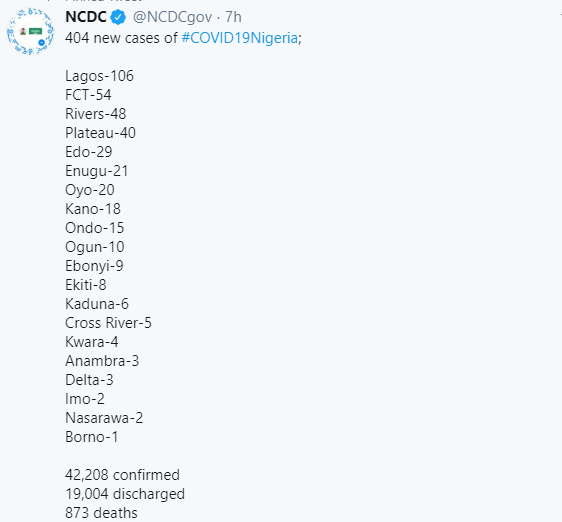Select the Plateau-40 line
Image resolution: width=562 pixels, height=522 pixels.
tap(100, 133)
